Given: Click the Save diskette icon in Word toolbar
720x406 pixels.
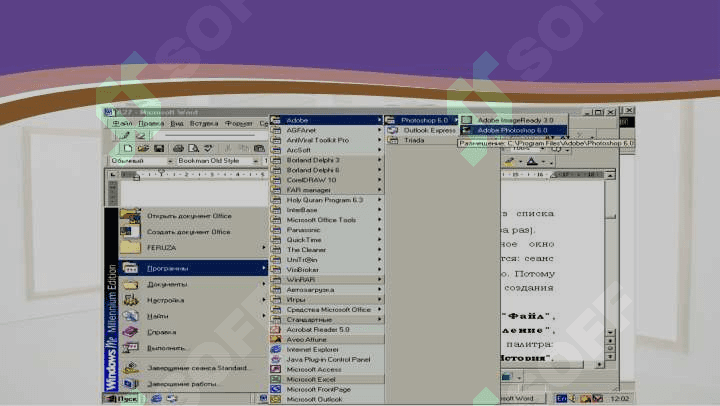Looking at the screenshot, I should pyautogui.click(x=159, y=148).
